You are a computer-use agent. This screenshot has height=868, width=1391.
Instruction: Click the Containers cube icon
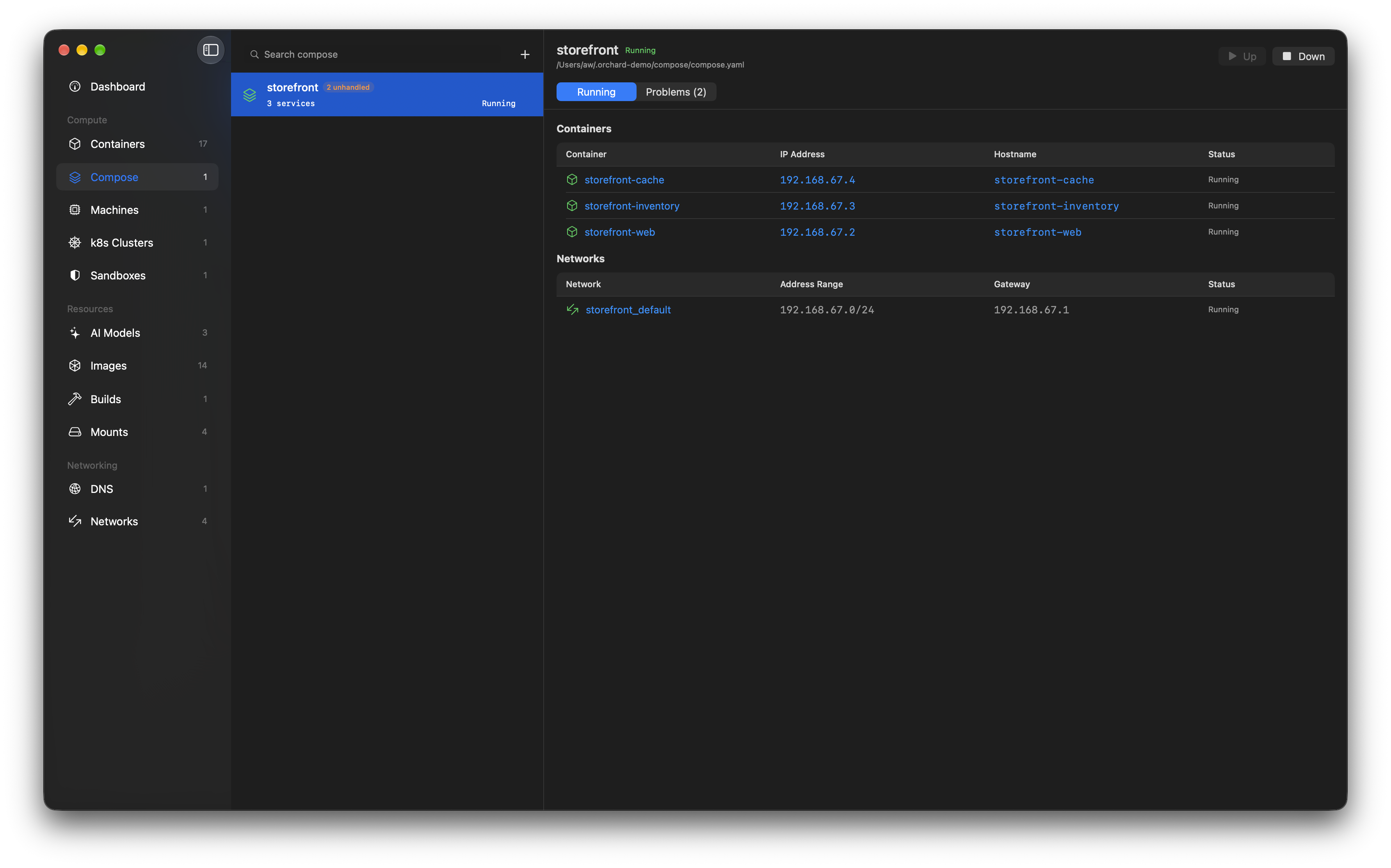point(75,144)
